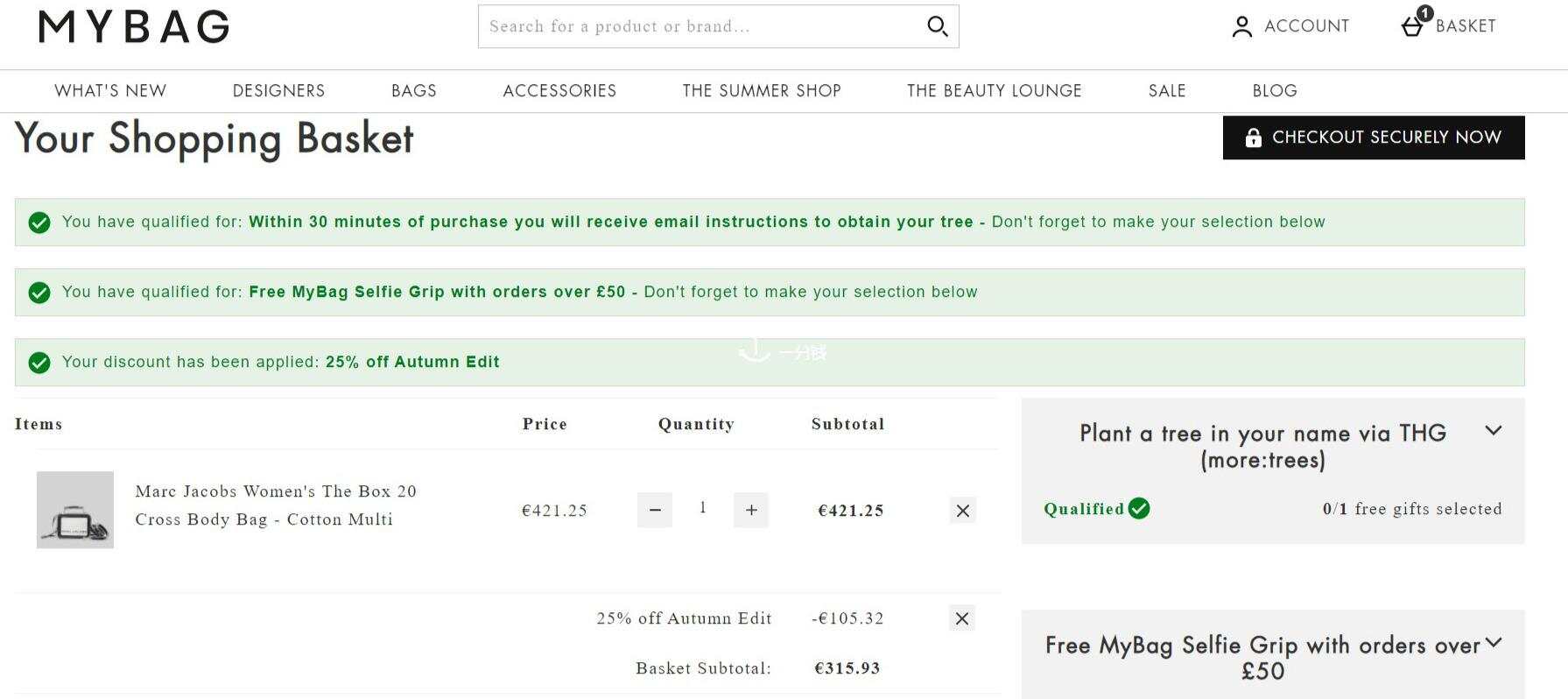Open the Bags menu
The width and height of the screenshot is (1568, 699).
coord(414,91)
